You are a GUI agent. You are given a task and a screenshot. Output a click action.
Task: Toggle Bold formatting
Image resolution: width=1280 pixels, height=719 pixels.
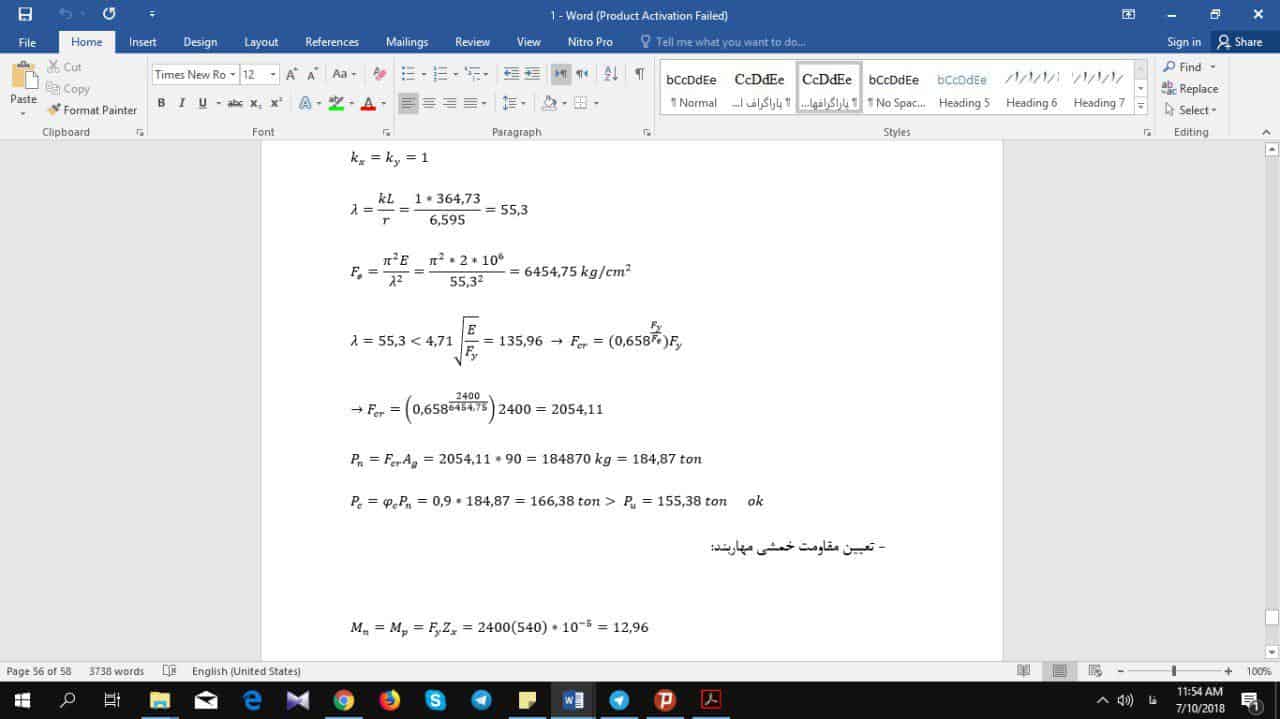(x=161, y=103)
